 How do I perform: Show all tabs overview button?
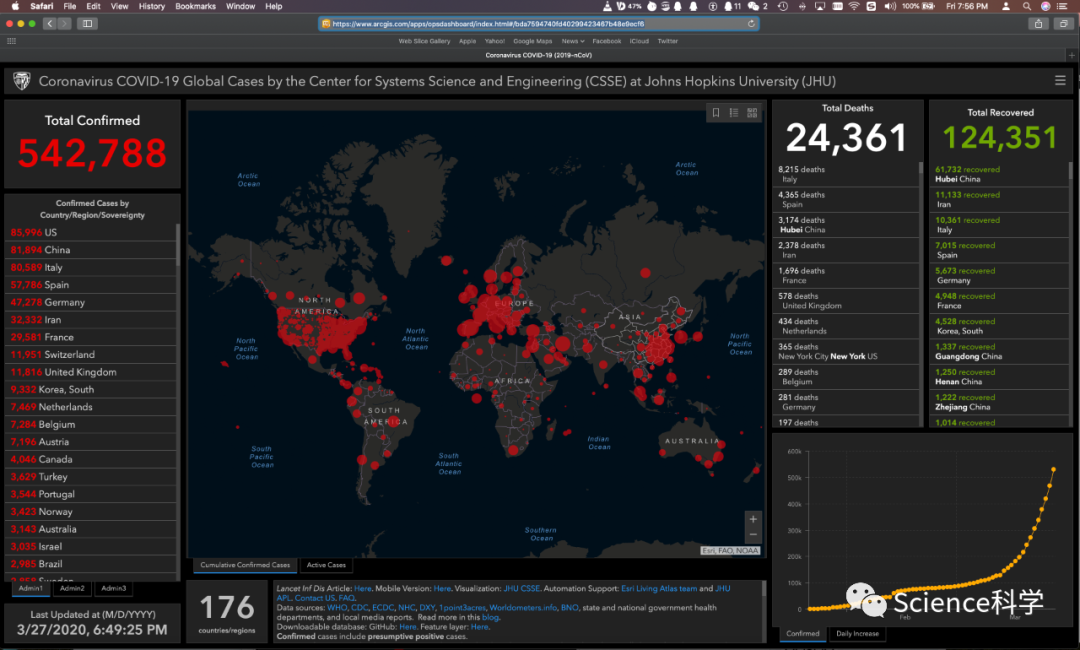1063,23
